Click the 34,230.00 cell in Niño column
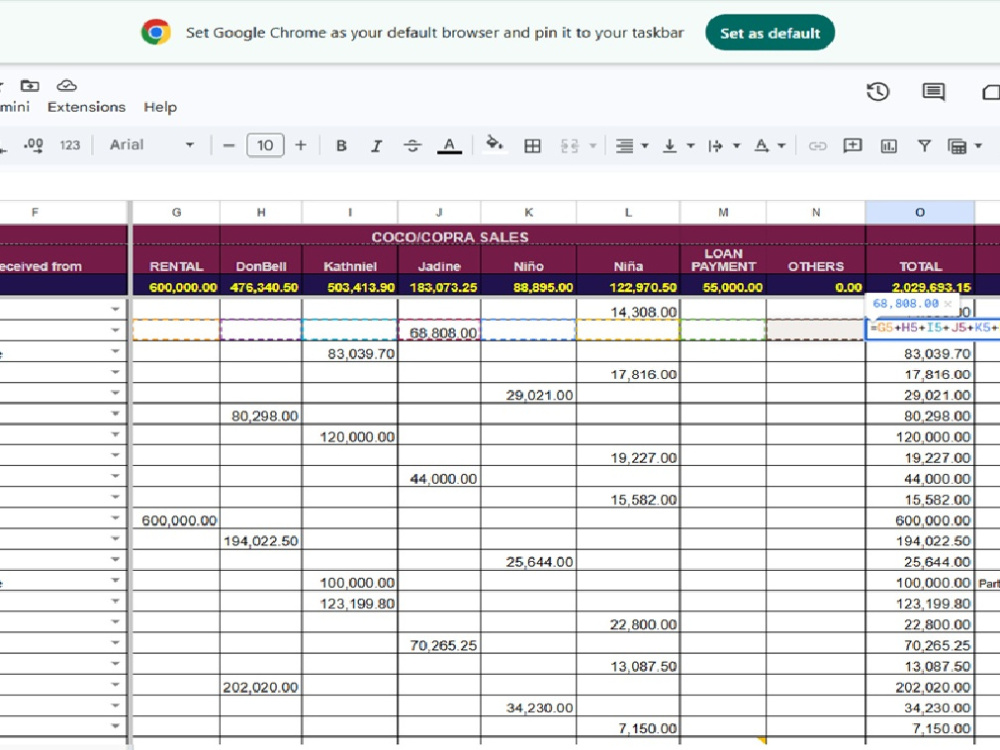The image size is (1000, 750). (x=528, y=707)
